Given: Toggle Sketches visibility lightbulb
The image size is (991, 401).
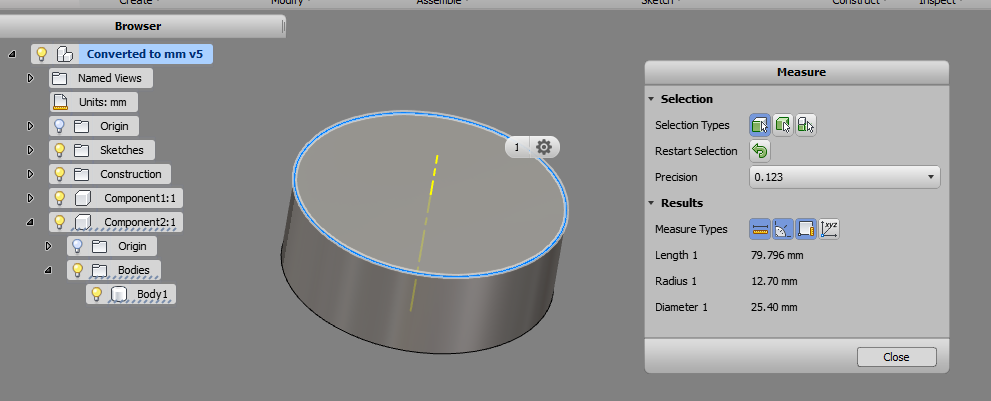Looking at the screenshot, I should [x=59, y=150].
